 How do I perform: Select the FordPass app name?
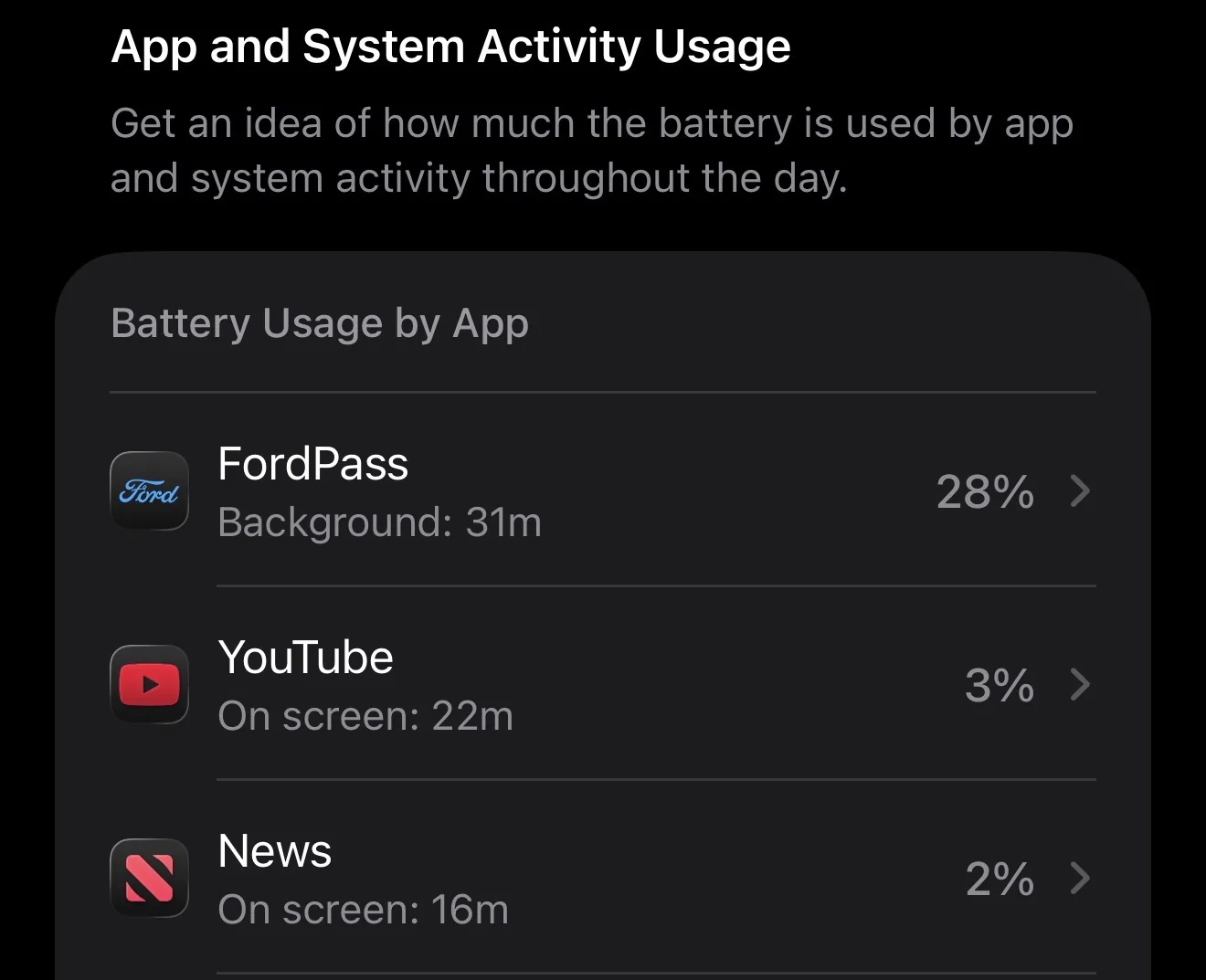pos(312,464)
